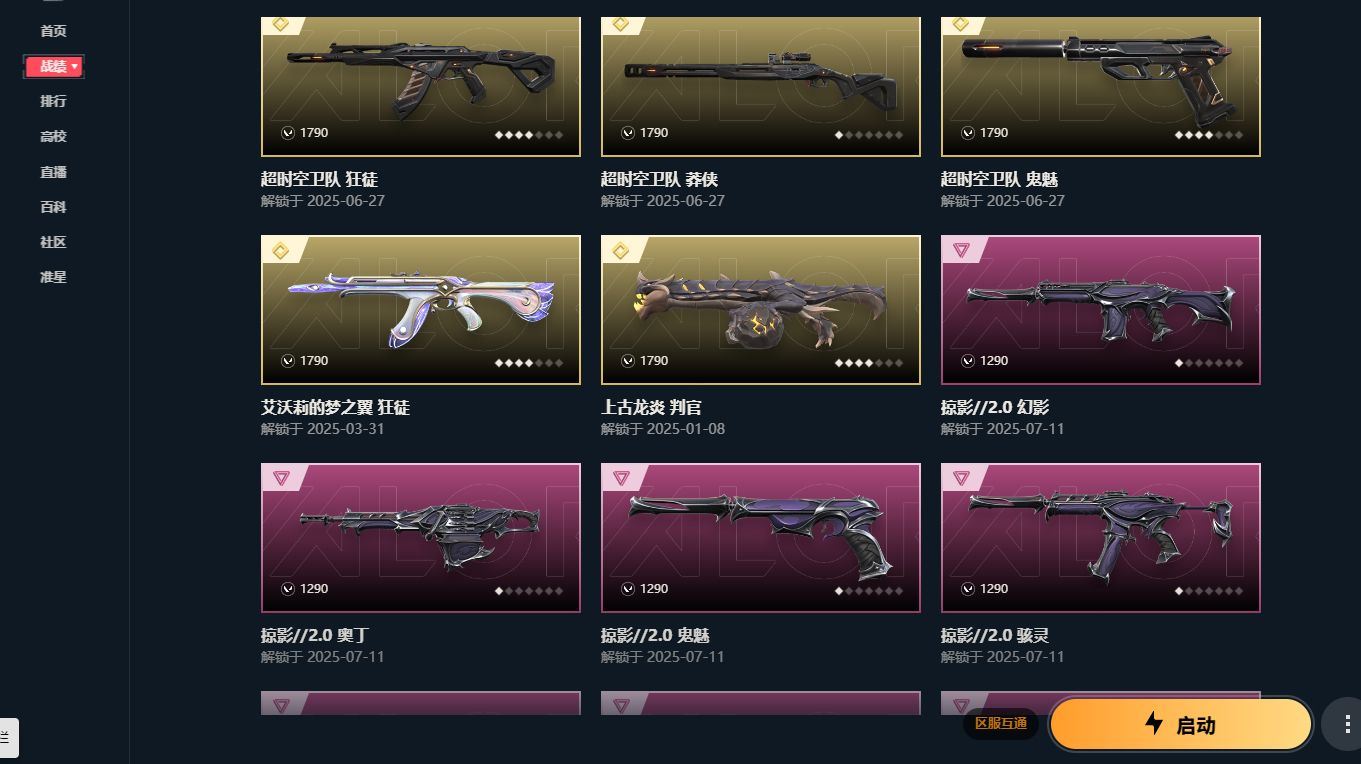
Task: Select the 掠影//2.0 骇灵 skin thumbnail
Action: 1101,538
